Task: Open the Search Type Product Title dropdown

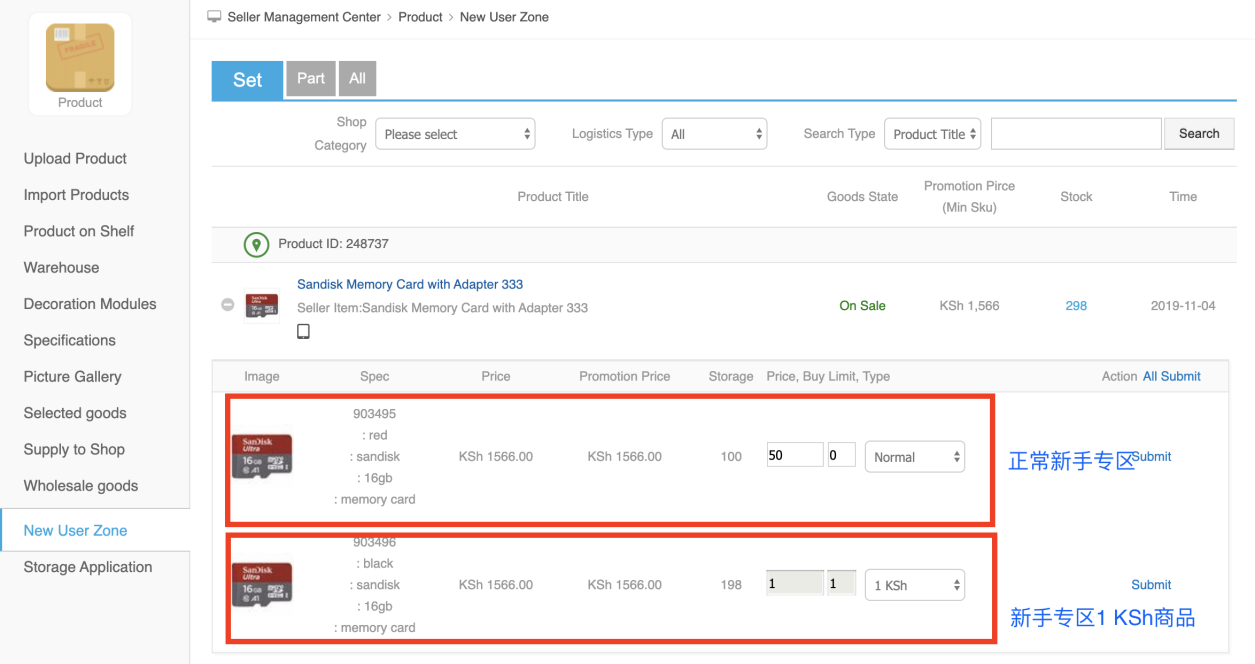Action: click(933, 134)
